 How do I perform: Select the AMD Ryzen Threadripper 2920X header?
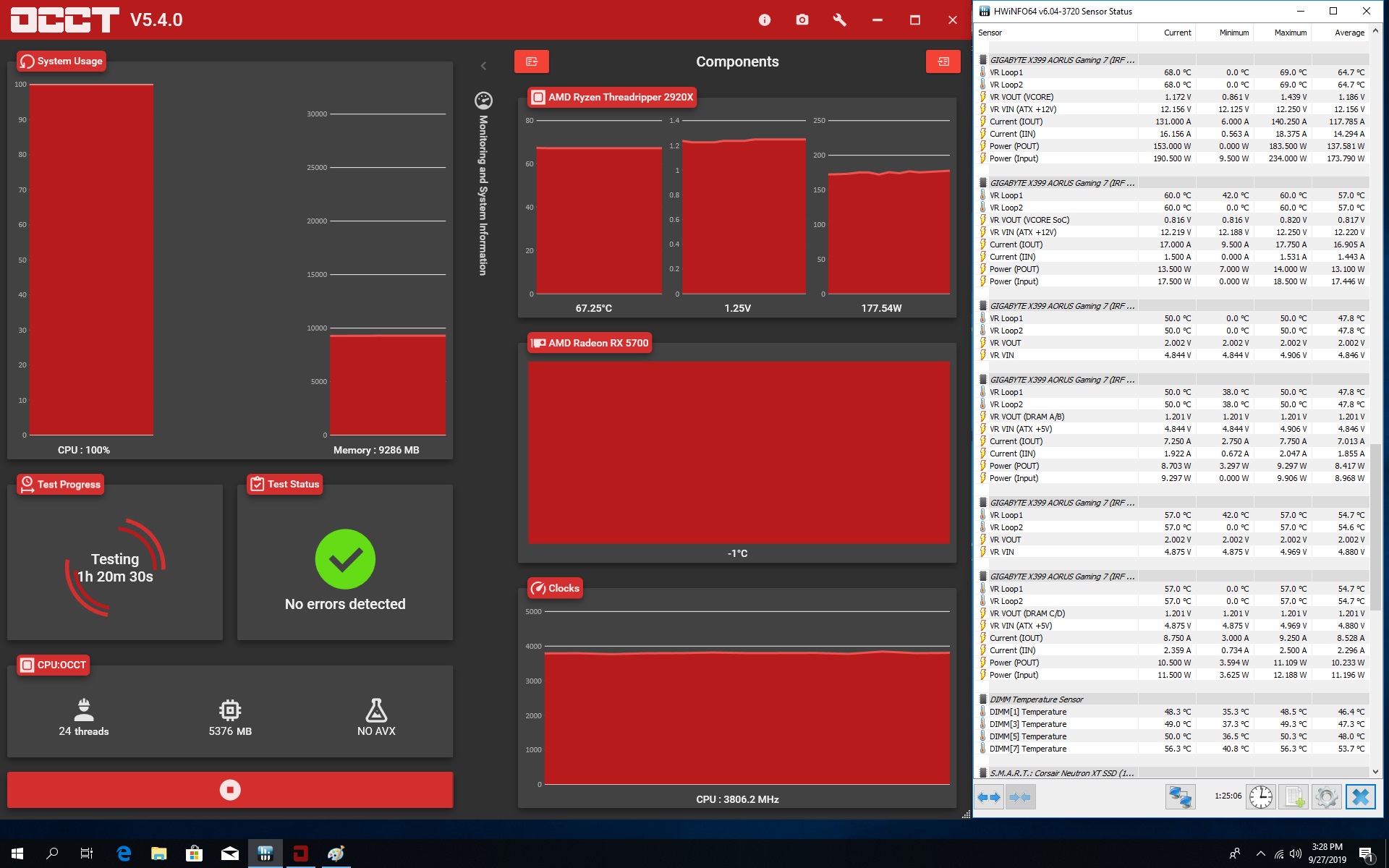coord(613,97)
